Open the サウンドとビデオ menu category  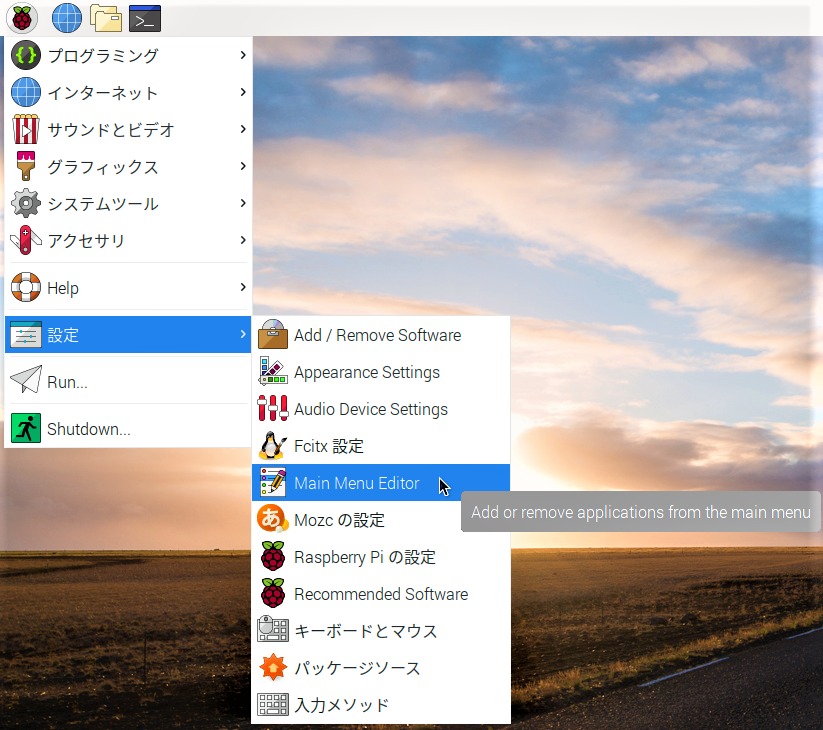coord(128,129)
